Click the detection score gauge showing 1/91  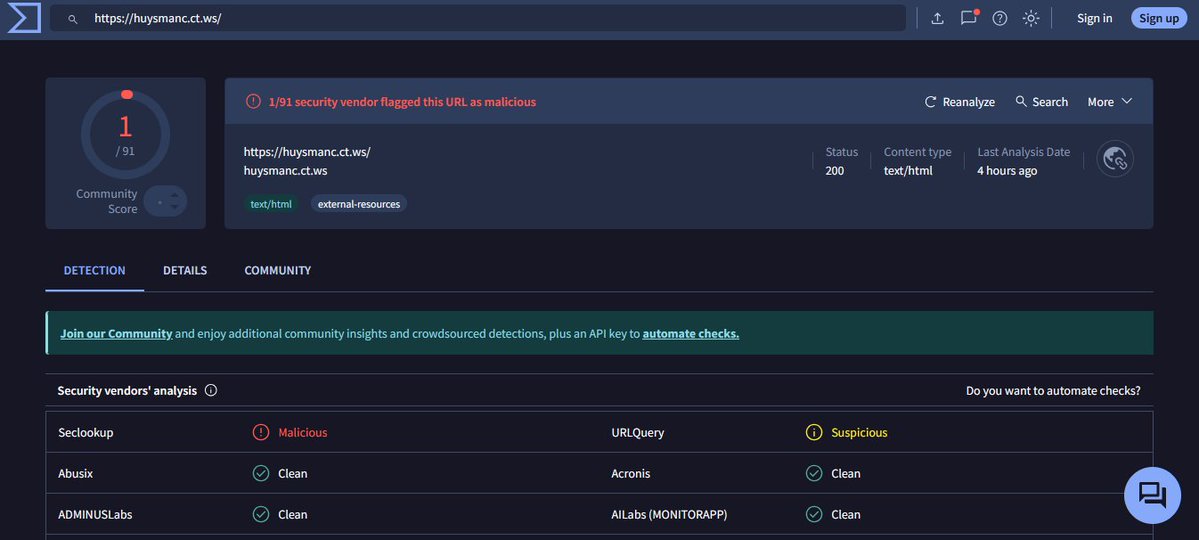coord(125,134)
